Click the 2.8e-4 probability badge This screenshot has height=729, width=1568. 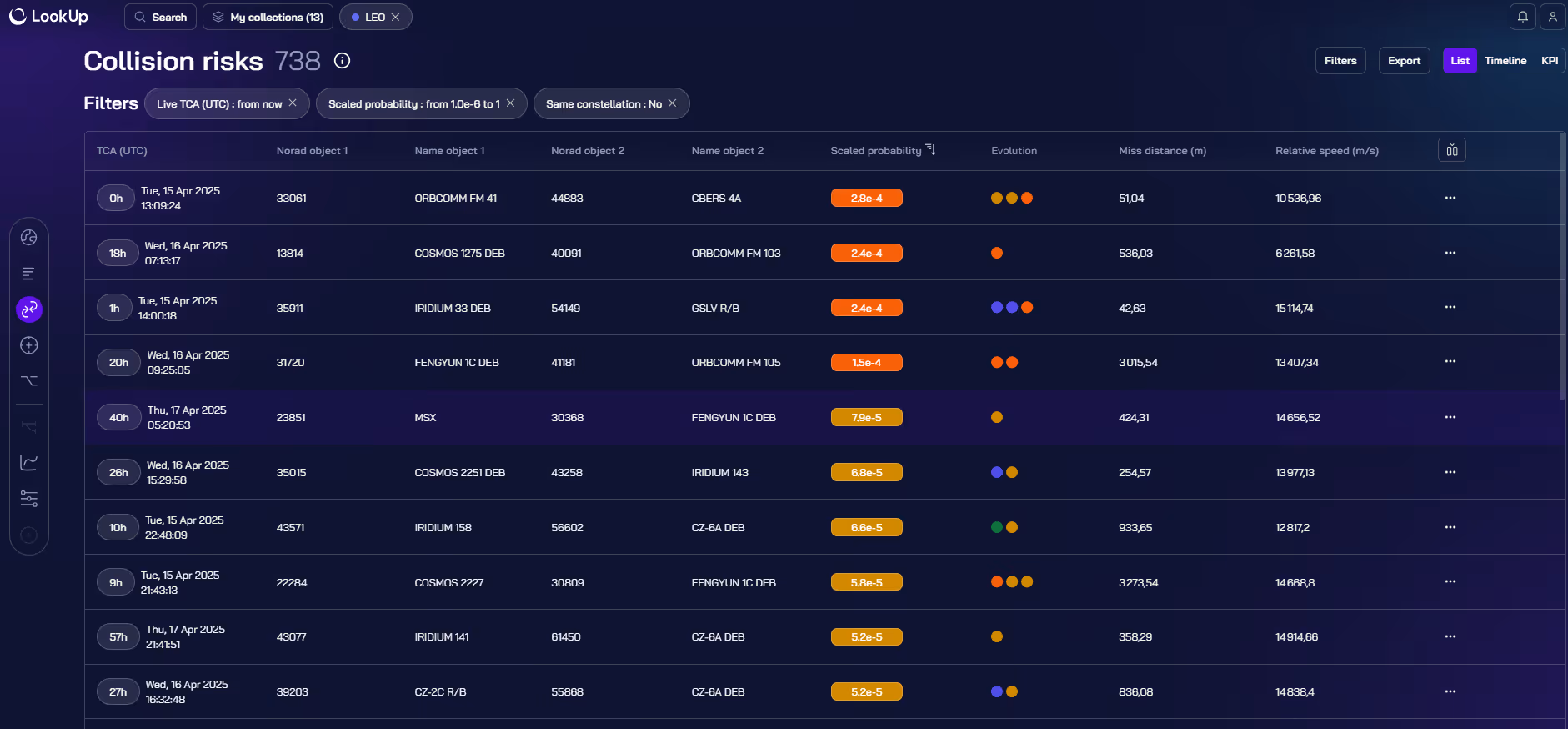(866, 198)
